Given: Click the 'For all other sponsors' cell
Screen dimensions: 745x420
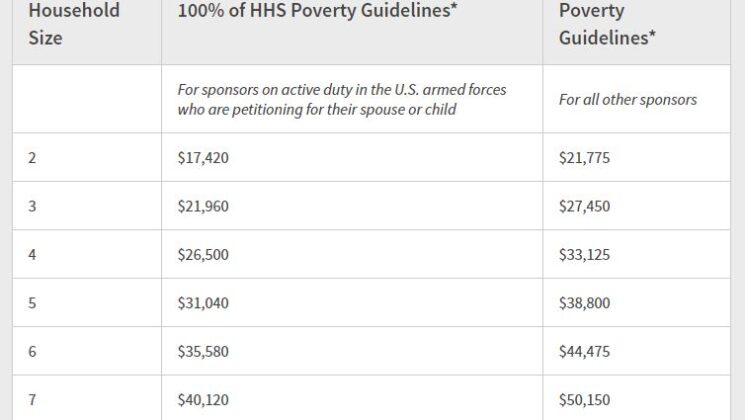Looking at the screenshot, I should 628,99.
